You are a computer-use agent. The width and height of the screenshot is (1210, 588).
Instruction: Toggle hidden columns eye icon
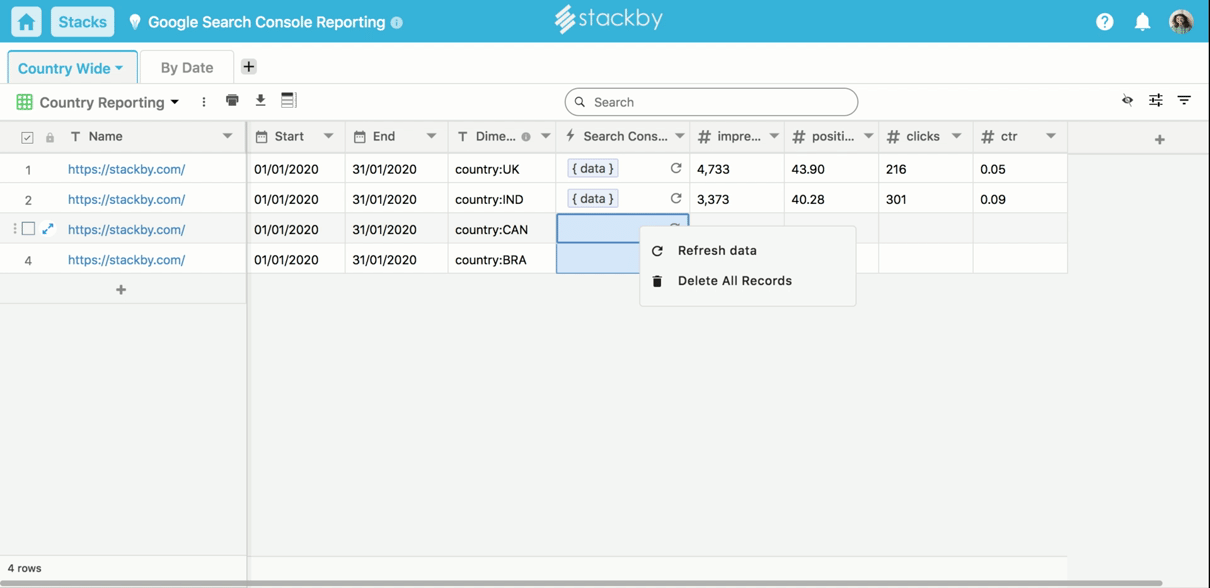pos(1127,101)
